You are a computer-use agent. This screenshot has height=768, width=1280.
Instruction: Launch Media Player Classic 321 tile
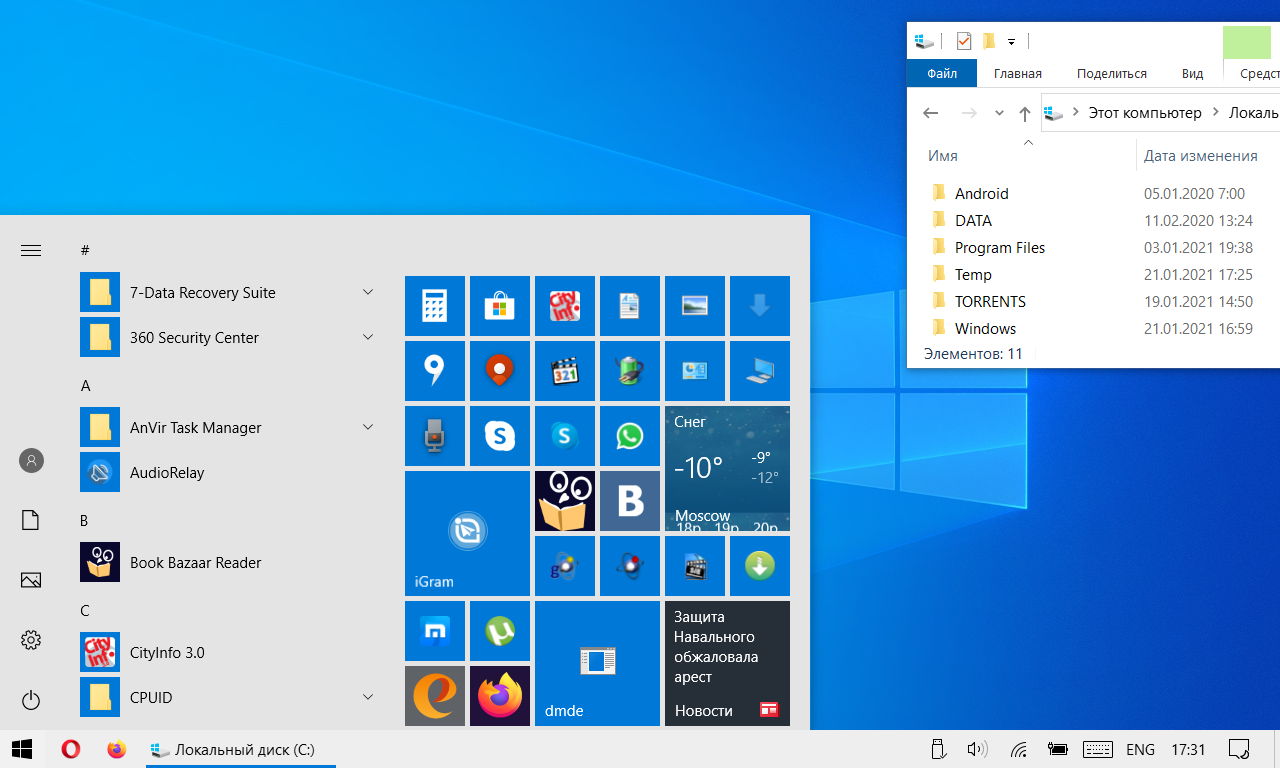coord(564,371)
